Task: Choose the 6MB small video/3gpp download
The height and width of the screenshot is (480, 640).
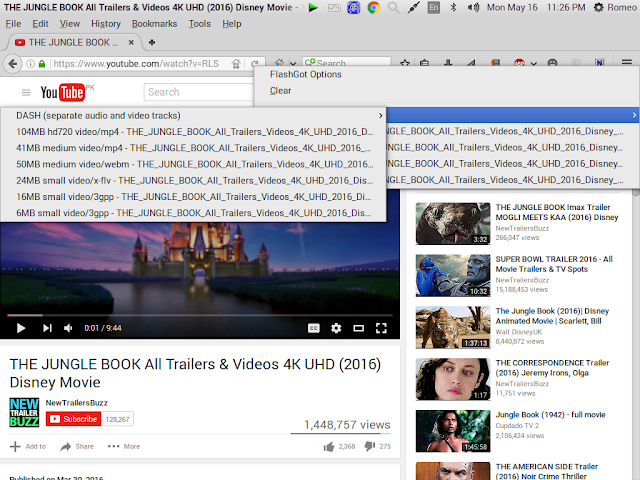Action: point(193,213)
